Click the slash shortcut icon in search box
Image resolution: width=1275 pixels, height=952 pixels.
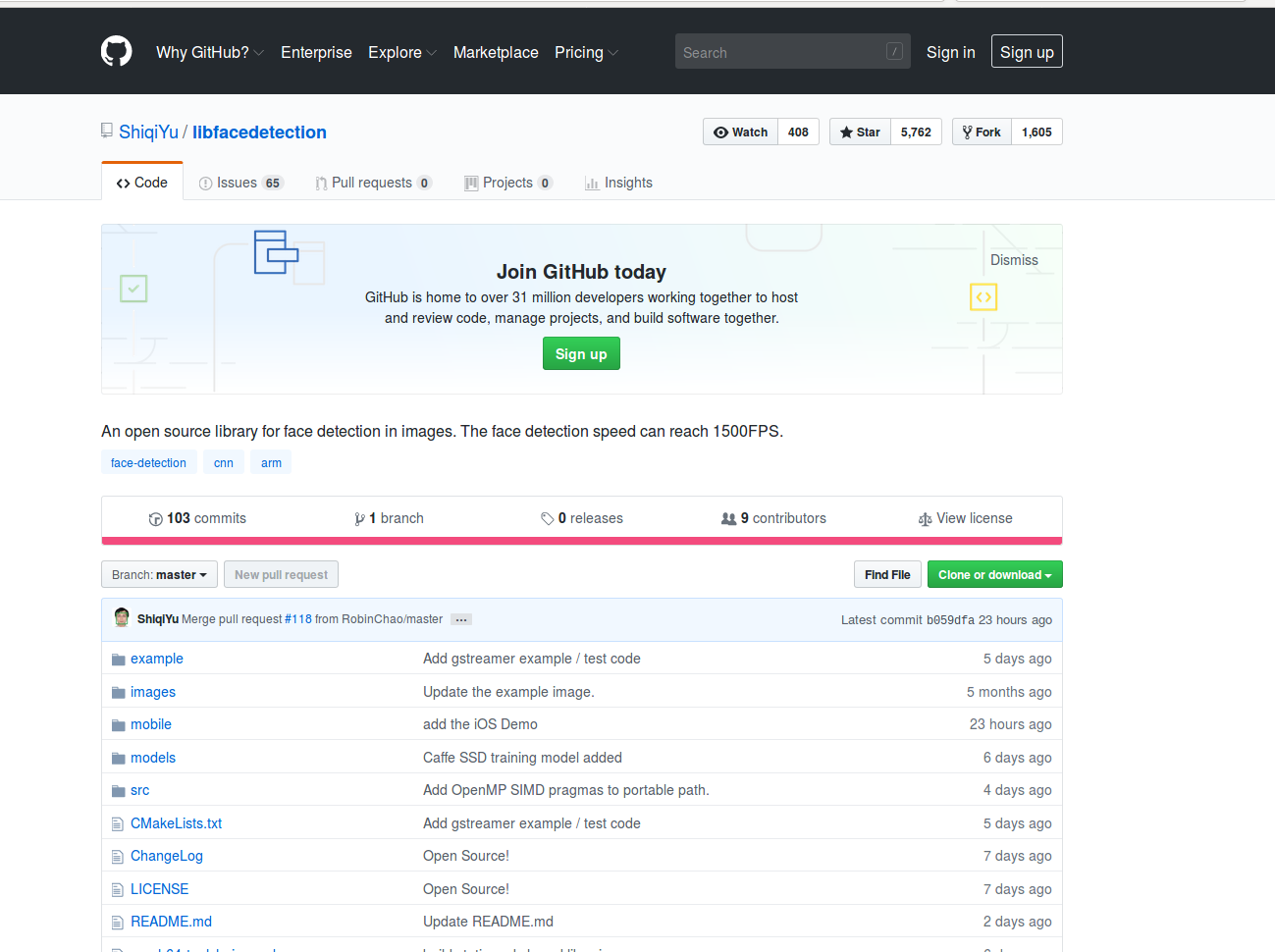(894, 51)
